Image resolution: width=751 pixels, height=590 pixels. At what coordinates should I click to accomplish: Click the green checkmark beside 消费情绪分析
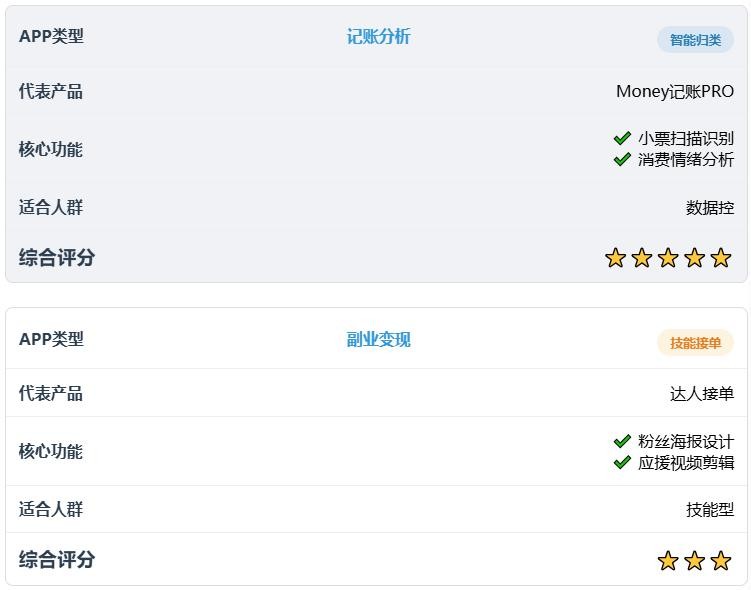point(622,159)
